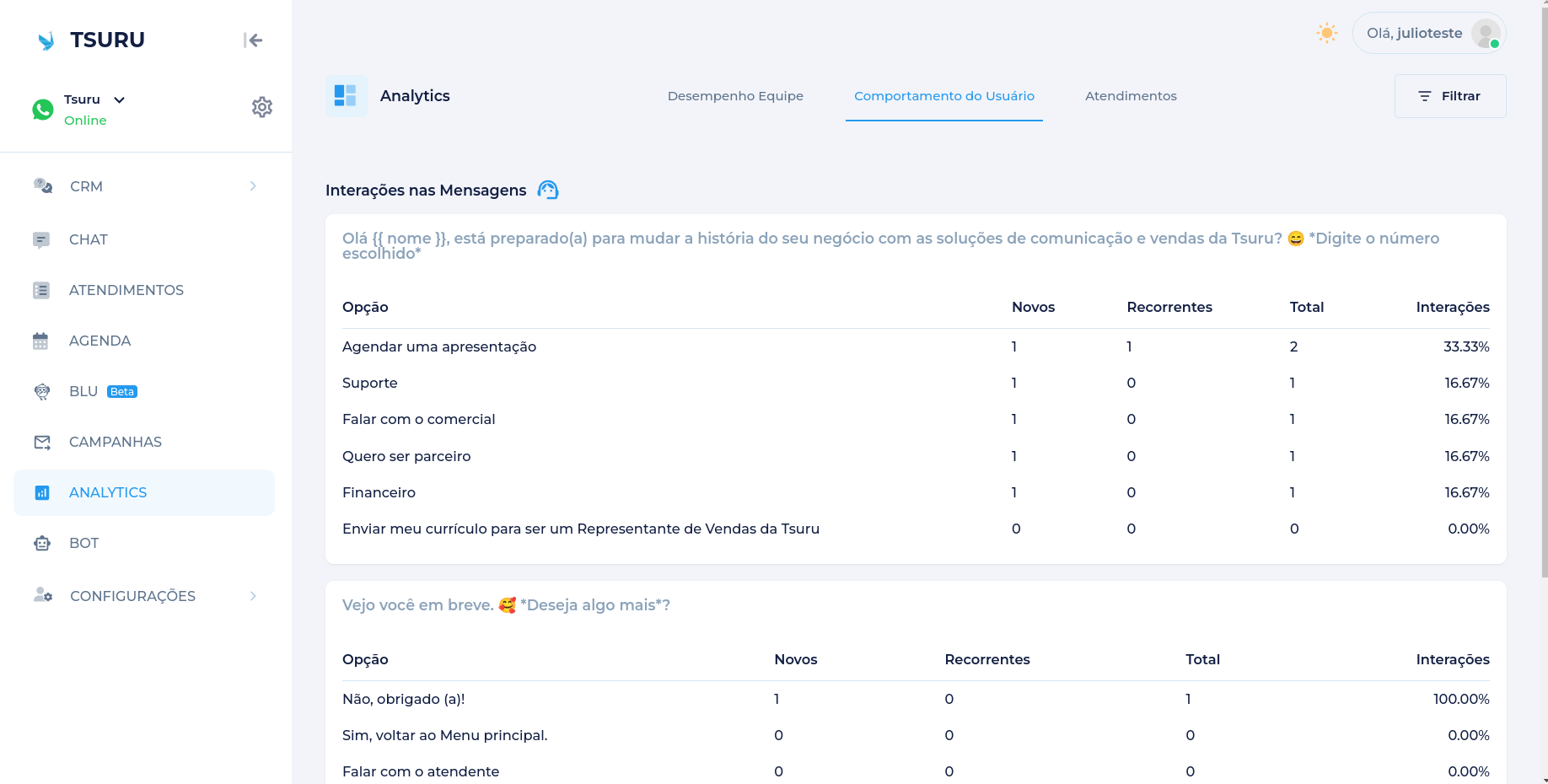Viewport: 1548px width, 784px height.
Task: Click the WhatsApp connection icon
Action: pyautogui.click(x=43, y=110)
